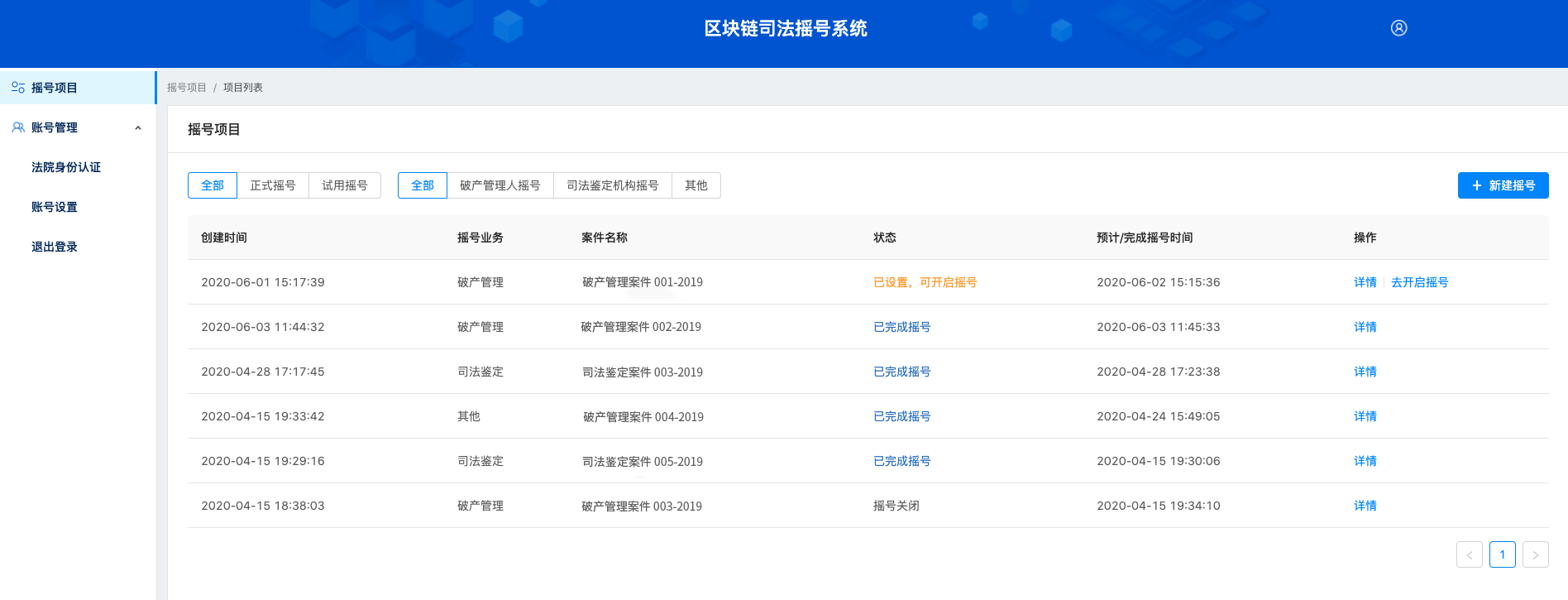
Task: Click the user profile icon in header
Action: tap(1398, 28)
